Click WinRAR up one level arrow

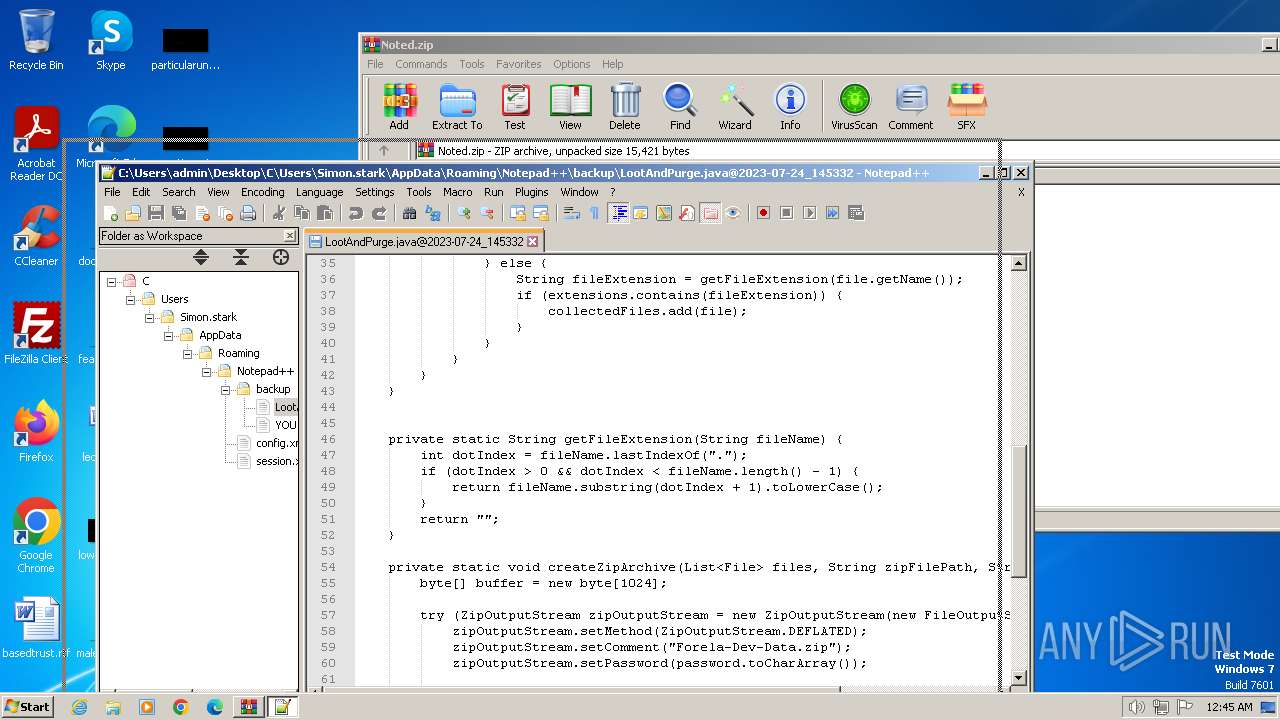(384, 151)
